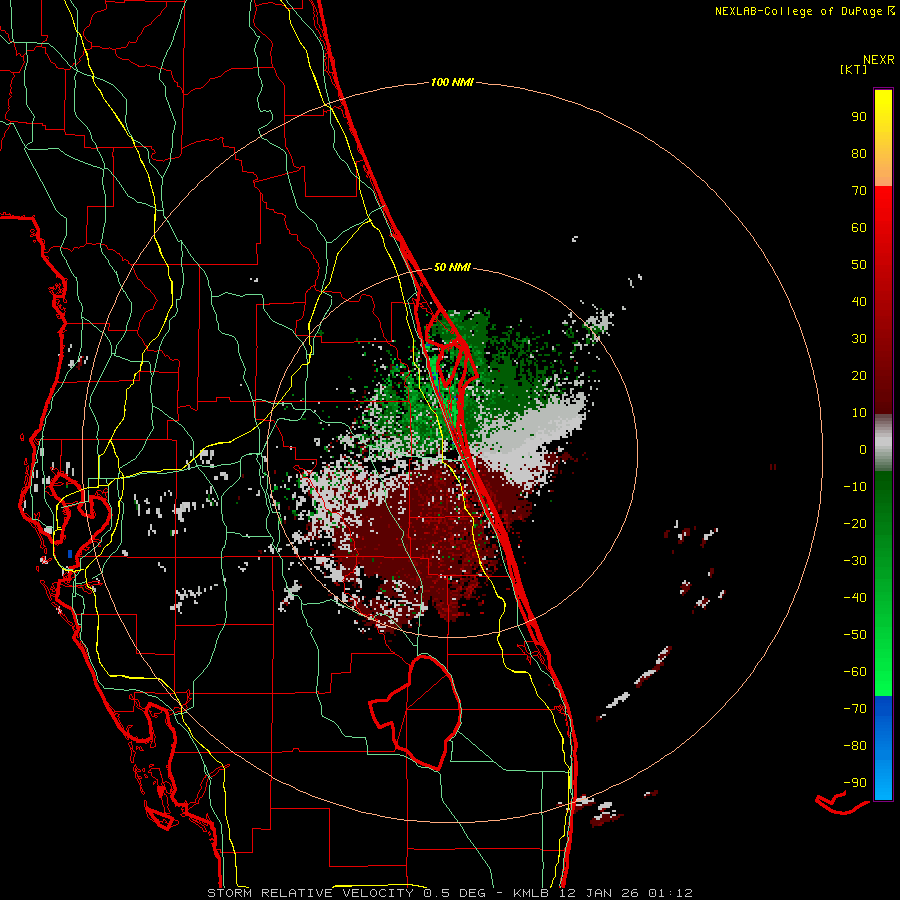
Task: Click the positive 20 legend value
Action: (x=859, y=375)
